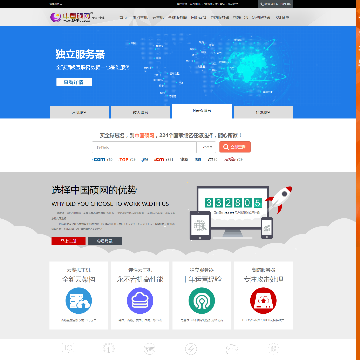Screen dimensions: 360x360
Task: Open the last item in main navigation bar
Action: coord(282,17)
